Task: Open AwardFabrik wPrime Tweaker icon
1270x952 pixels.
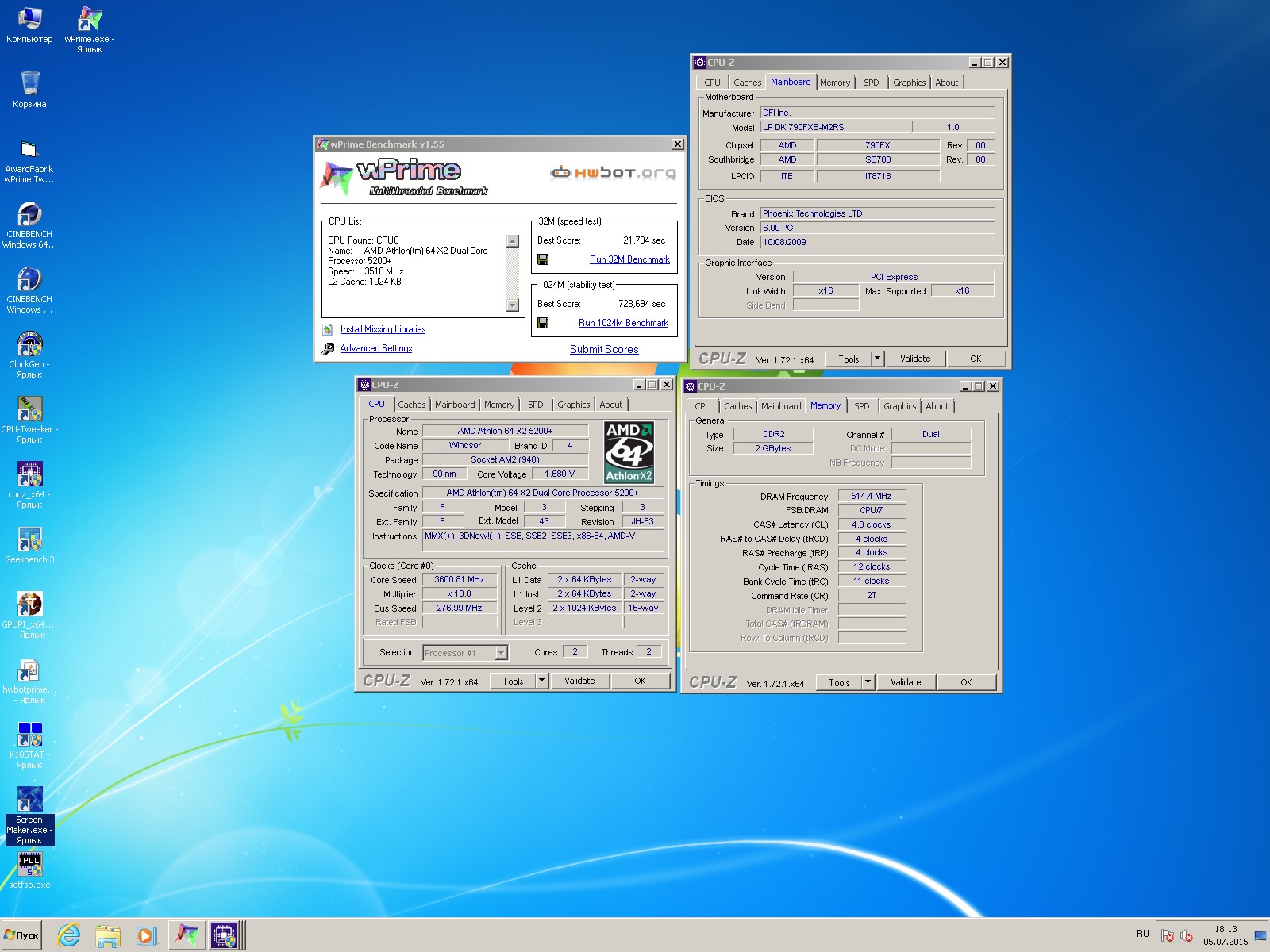Action: (29, 161)
